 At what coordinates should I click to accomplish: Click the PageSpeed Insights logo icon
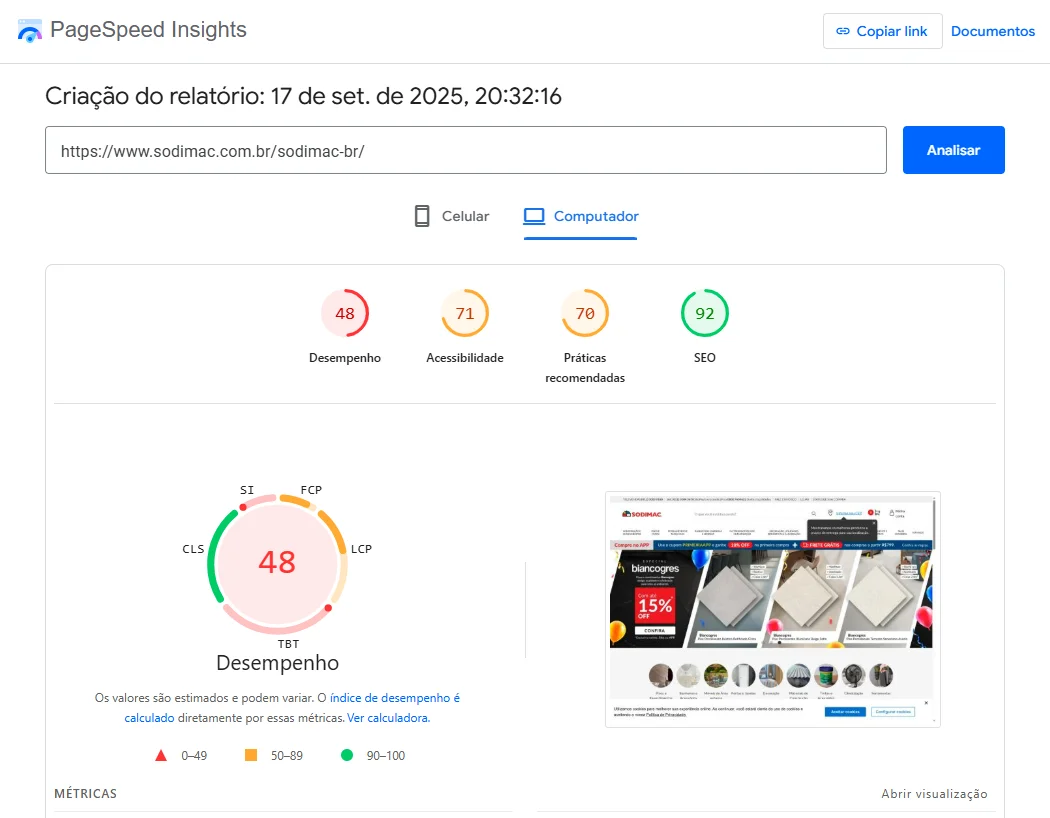30,31
